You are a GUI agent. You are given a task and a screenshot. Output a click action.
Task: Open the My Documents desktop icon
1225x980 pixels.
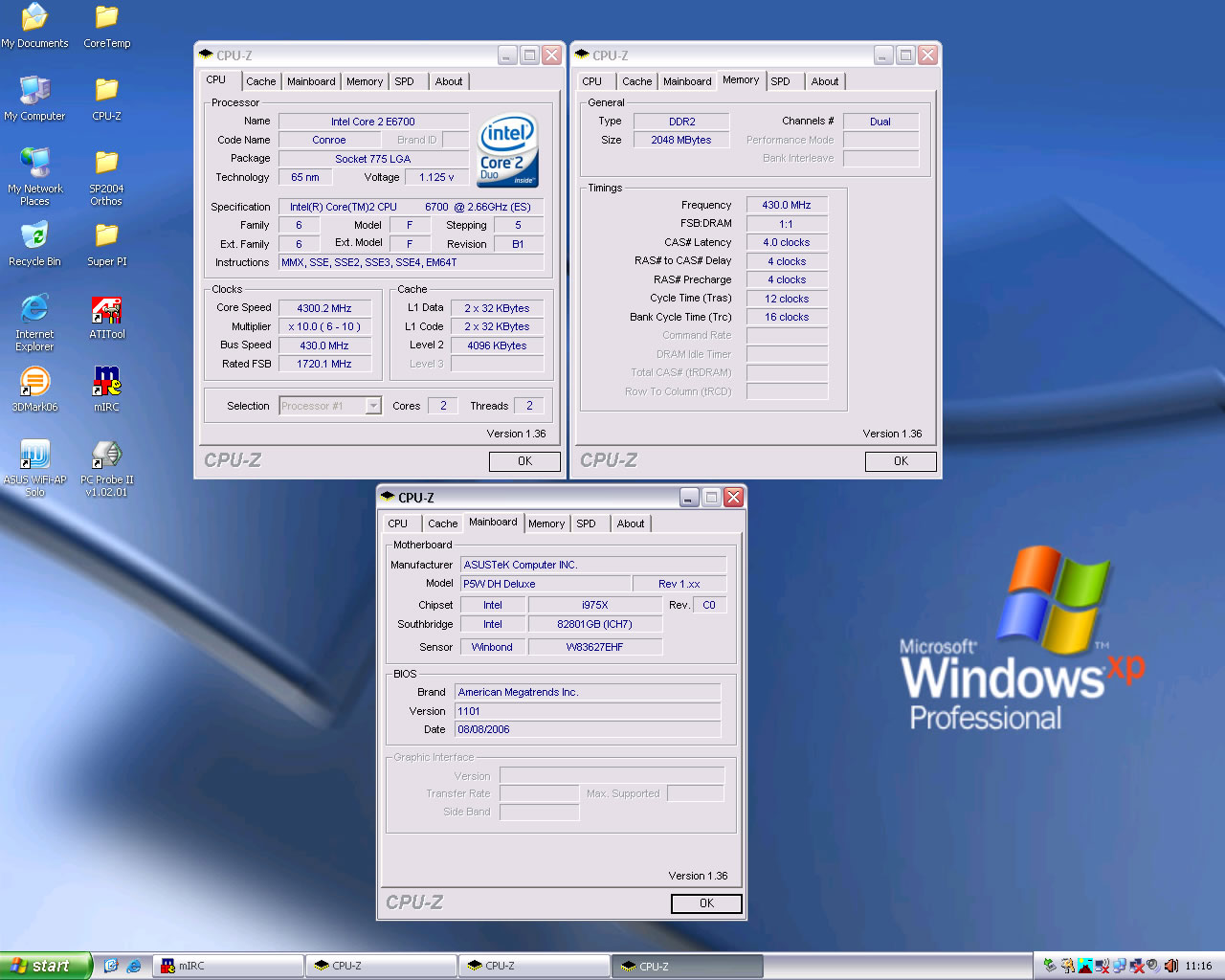click(34, 26)
